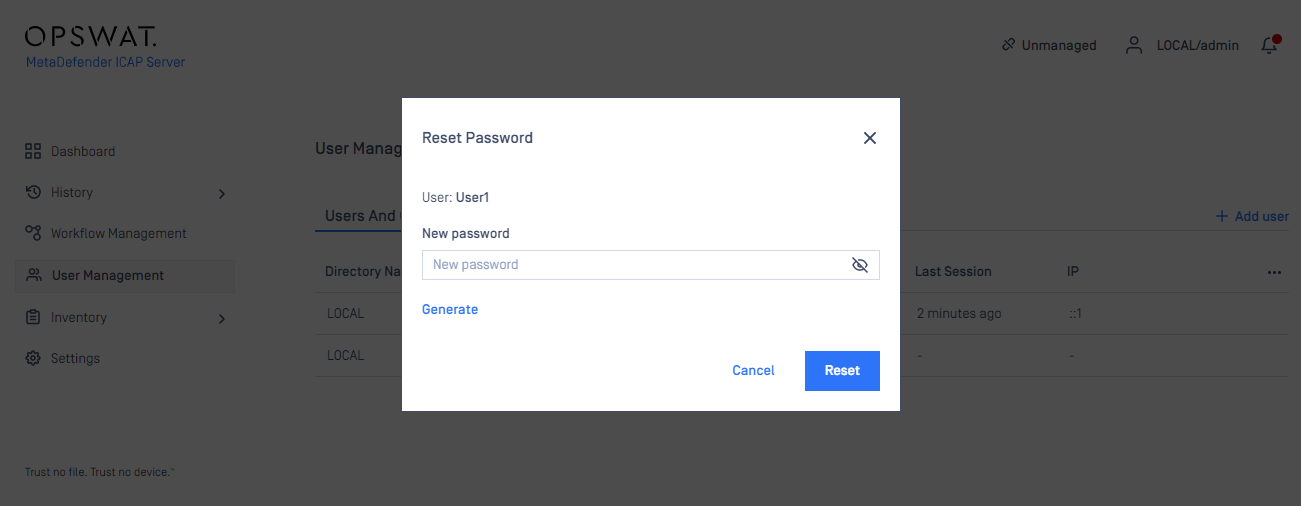Click the Dashboard grid icon
Image resolution: width=1301 pixels, height=506 pixels.
point(32,151)
